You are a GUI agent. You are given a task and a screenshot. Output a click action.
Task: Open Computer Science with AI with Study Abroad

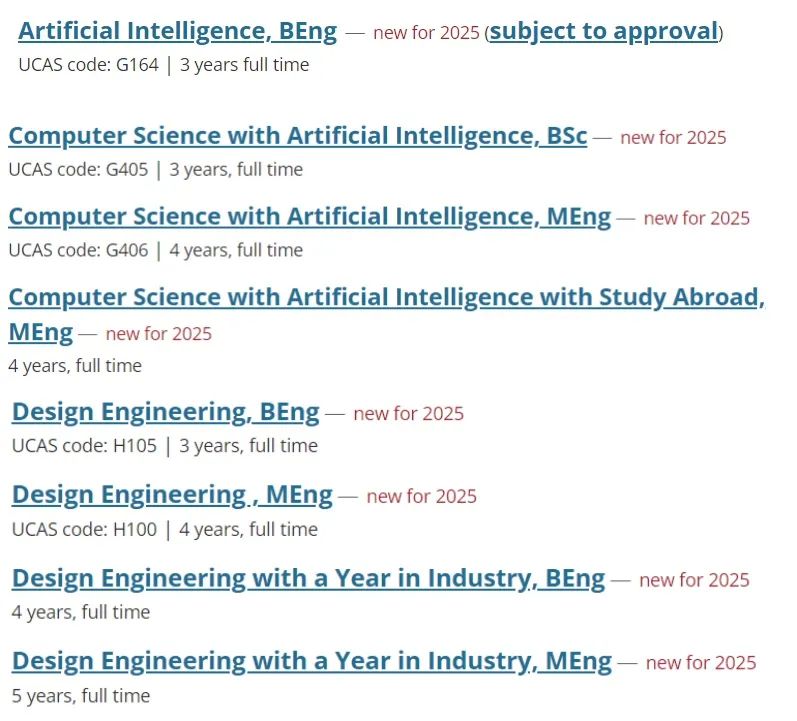click(387, 297)
